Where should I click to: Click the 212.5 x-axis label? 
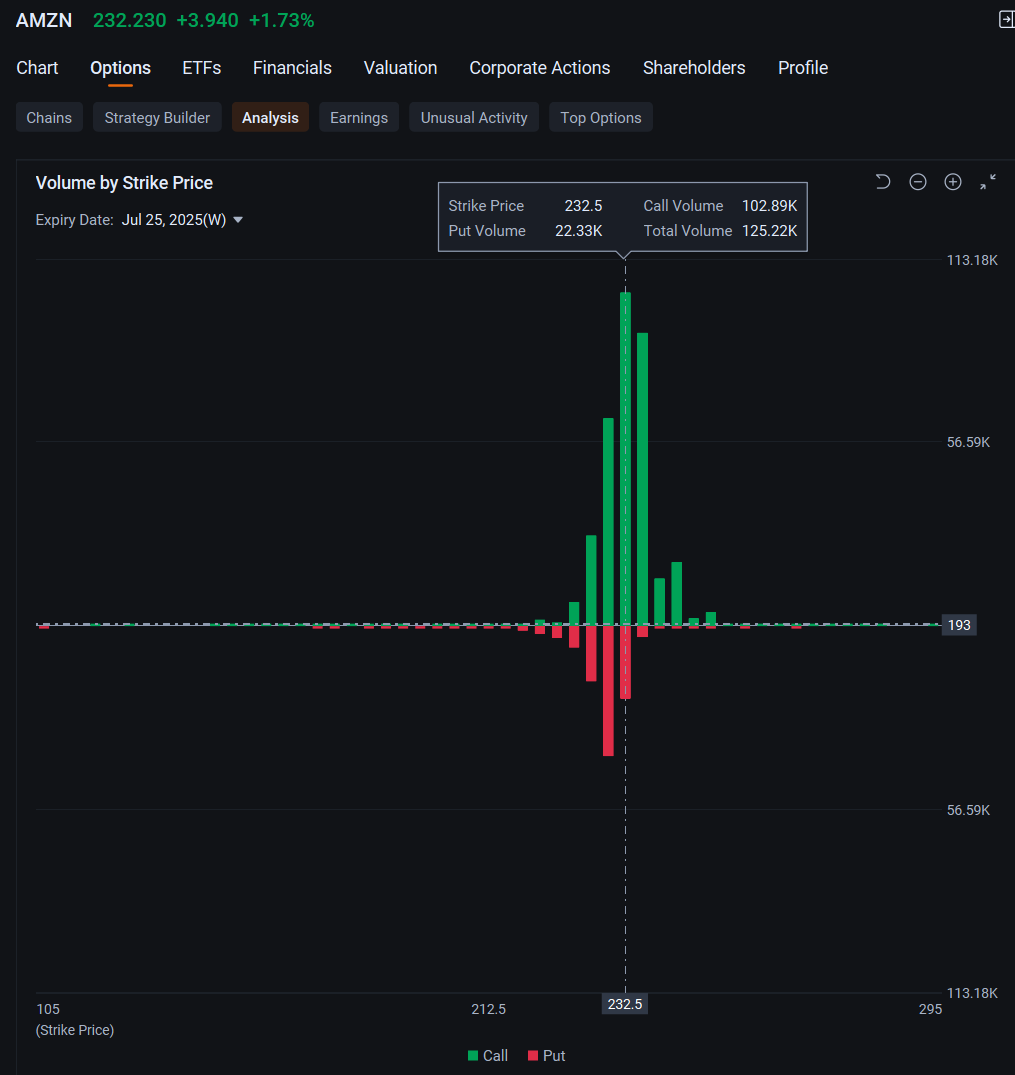click(488, 1009)
